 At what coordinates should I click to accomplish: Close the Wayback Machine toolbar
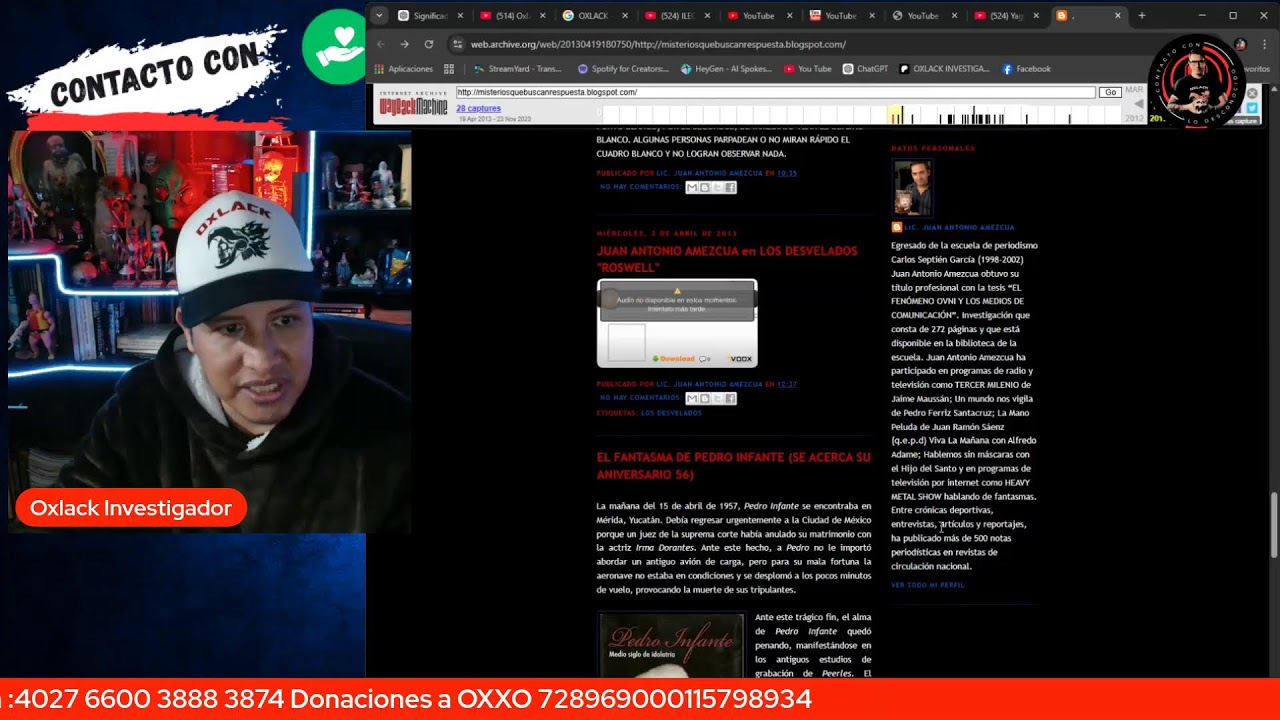(1252, 93)
